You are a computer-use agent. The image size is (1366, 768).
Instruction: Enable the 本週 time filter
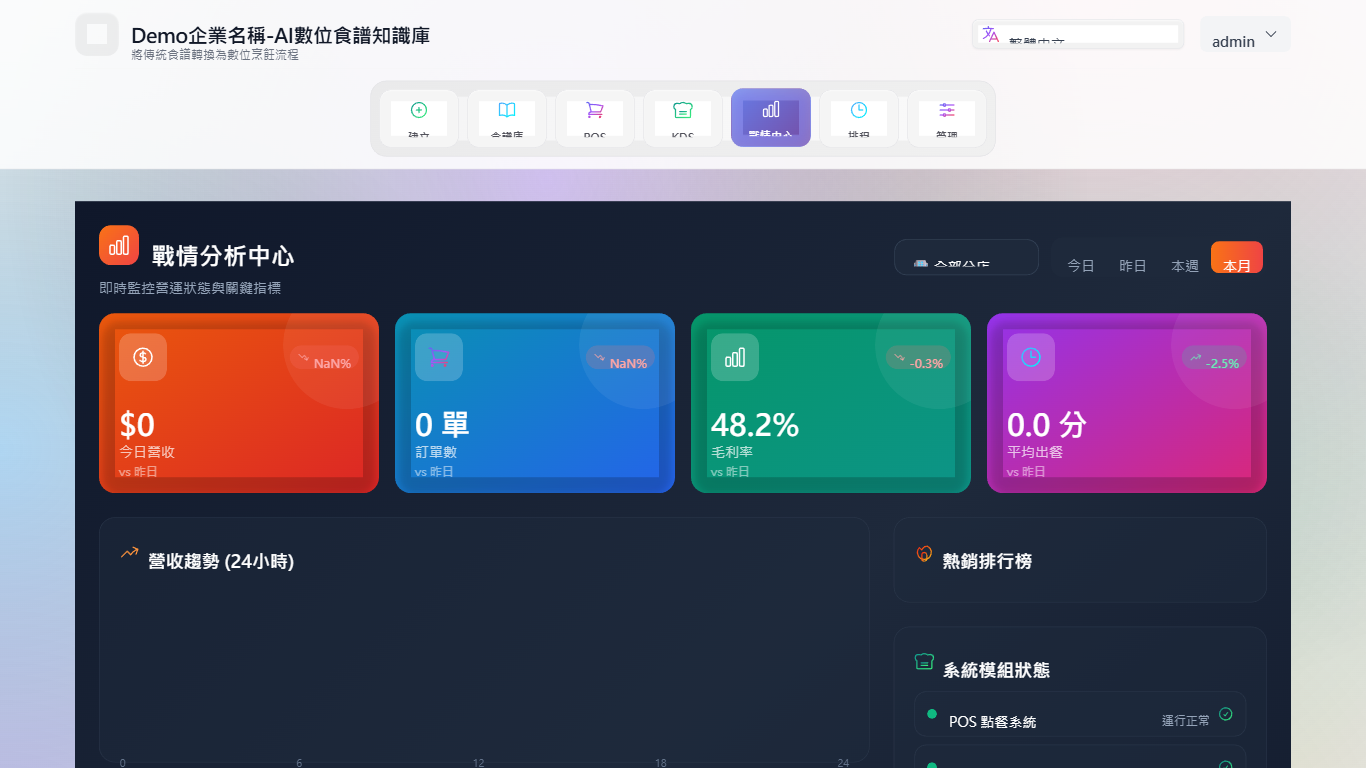(x=1183, y=265)
